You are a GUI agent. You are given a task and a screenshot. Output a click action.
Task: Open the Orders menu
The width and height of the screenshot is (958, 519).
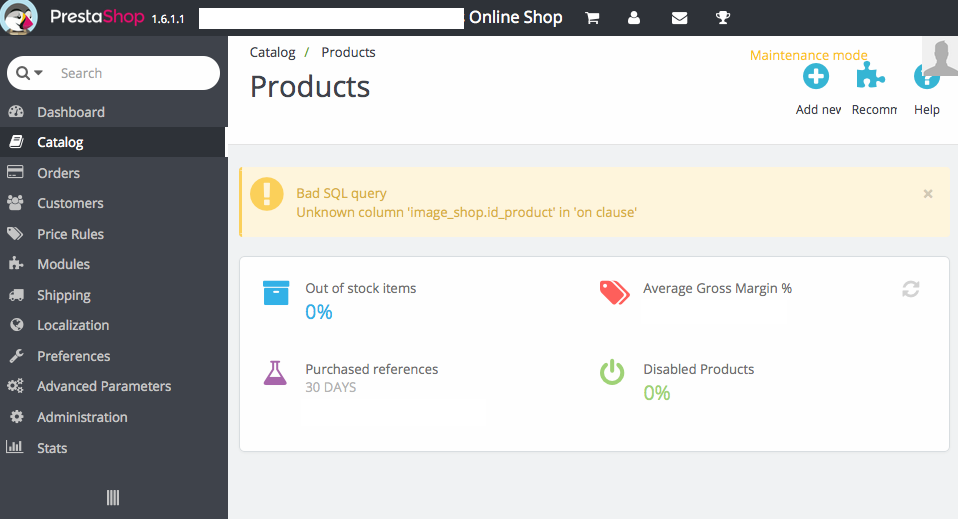(x=58, y=173)
